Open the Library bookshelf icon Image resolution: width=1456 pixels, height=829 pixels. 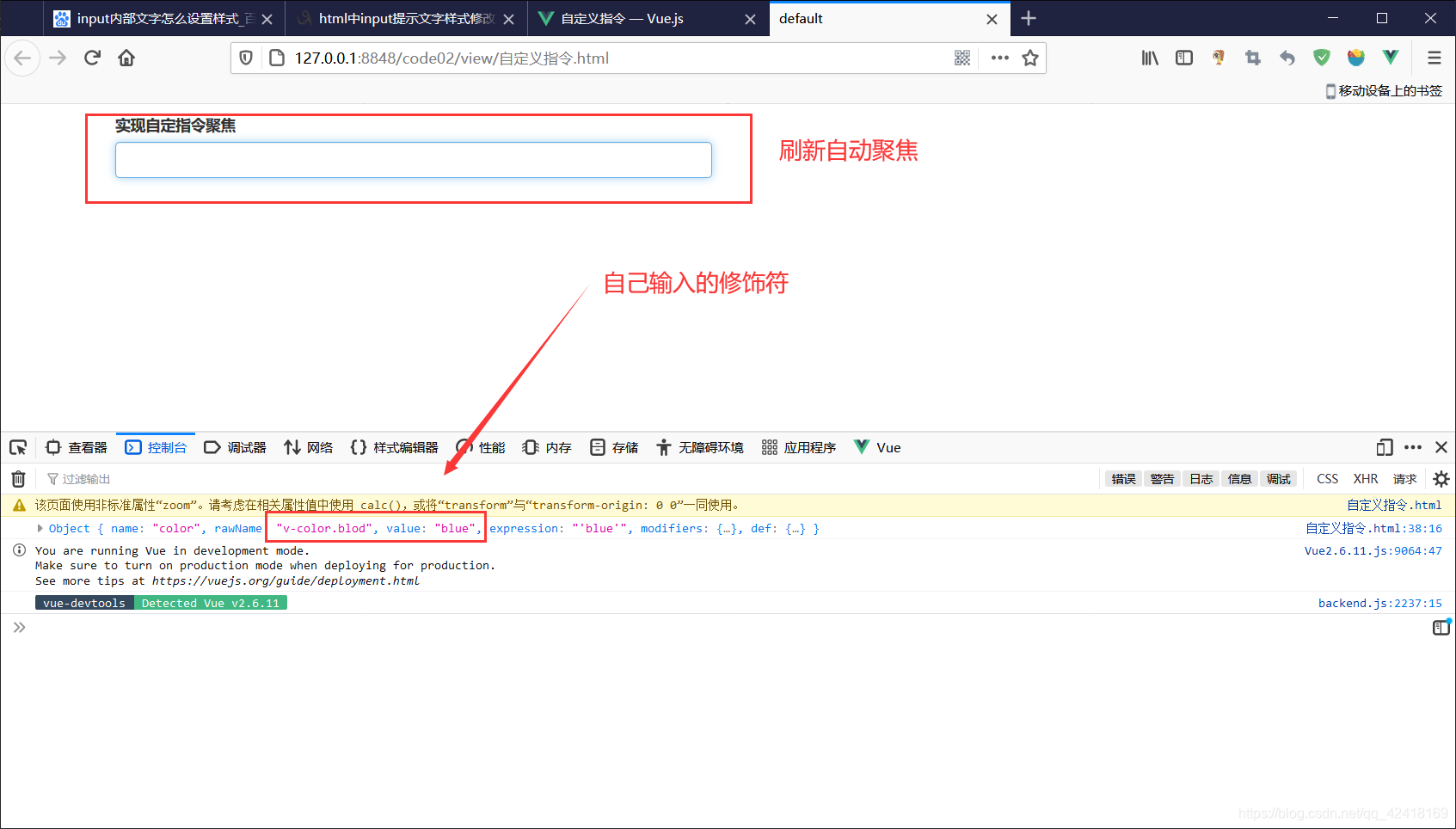[1150, 58]
